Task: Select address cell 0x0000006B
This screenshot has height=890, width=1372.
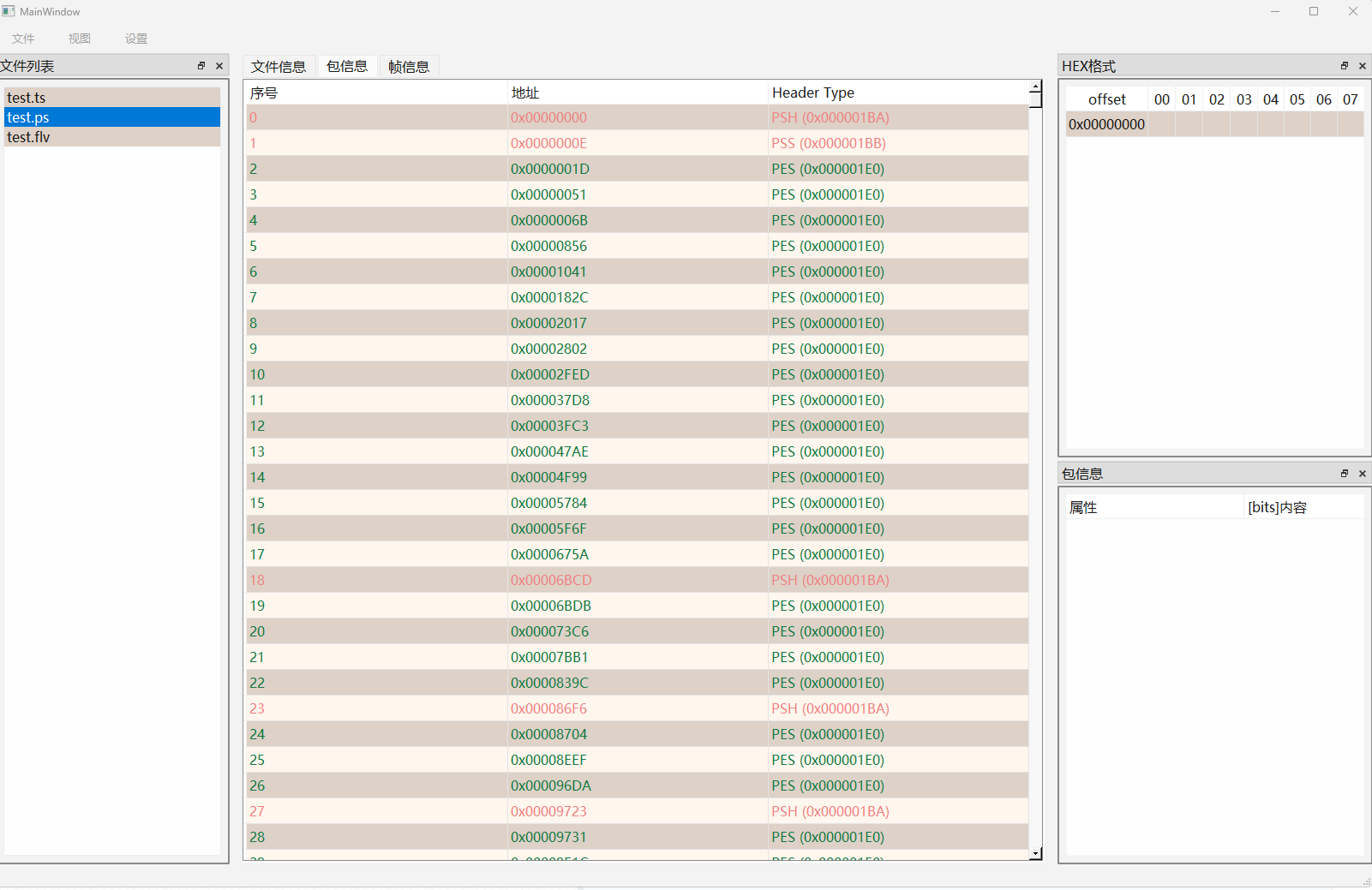Action: click(x=638, y=220)
